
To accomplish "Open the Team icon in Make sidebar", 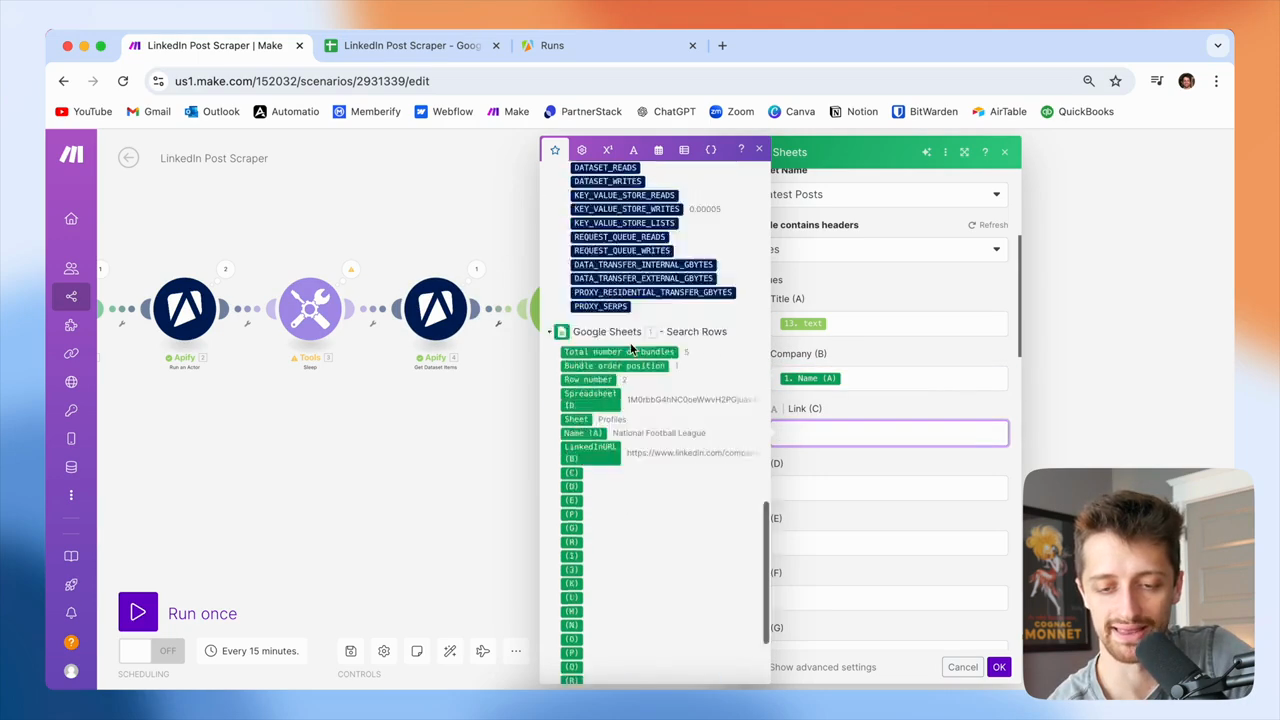I will click(x=71, y=269).
